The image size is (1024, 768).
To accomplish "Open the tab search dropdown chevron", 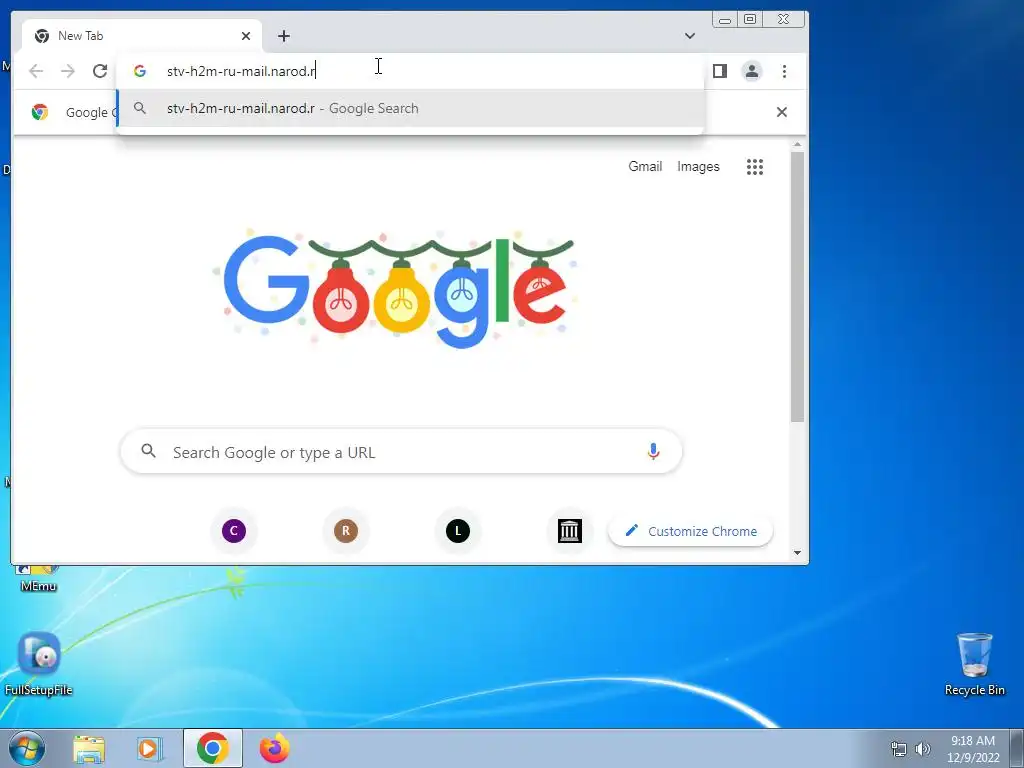I will tap(690, 36).
